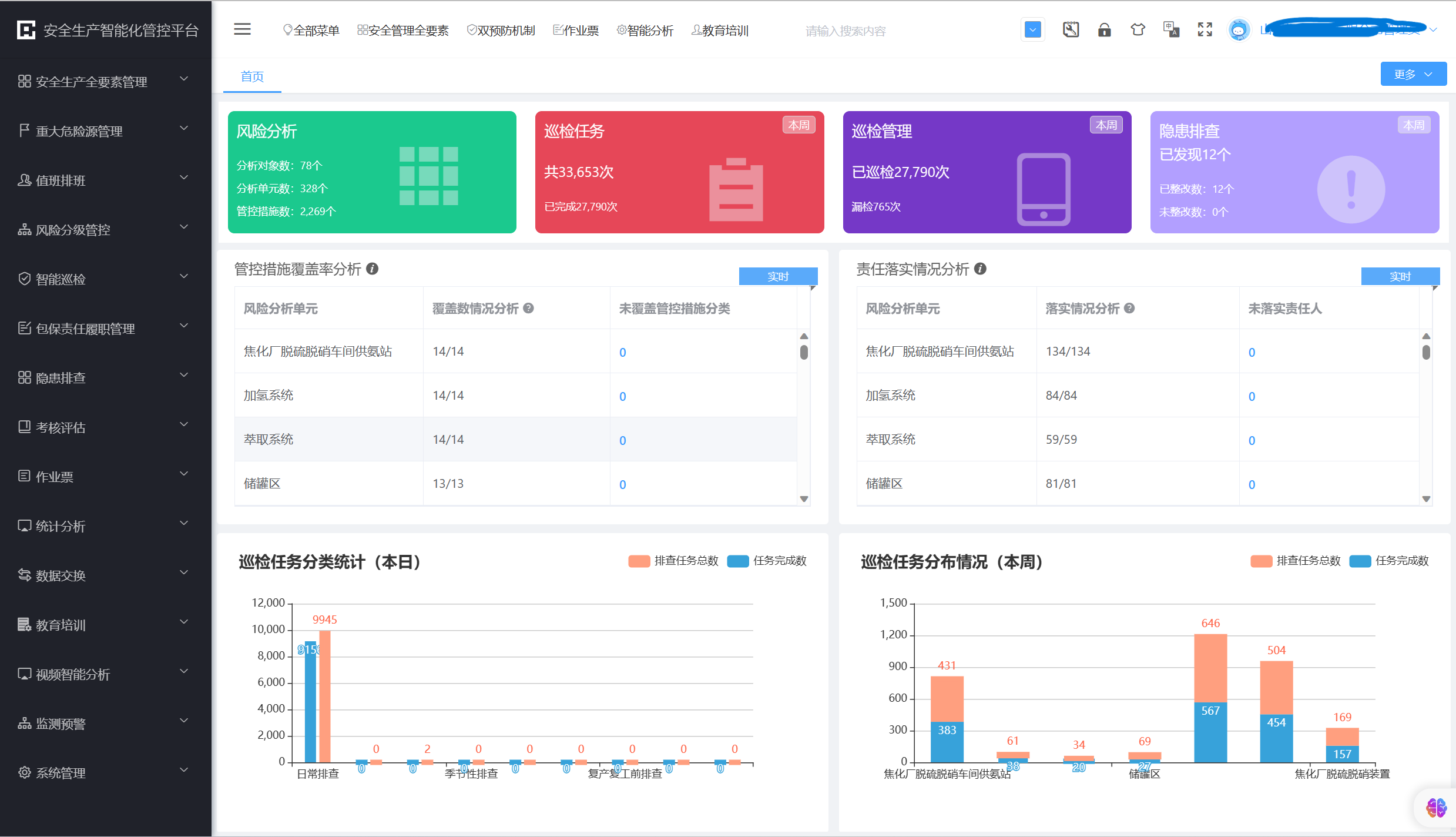Click exclamation icon on 隐患排查 card

(1351, 189)
